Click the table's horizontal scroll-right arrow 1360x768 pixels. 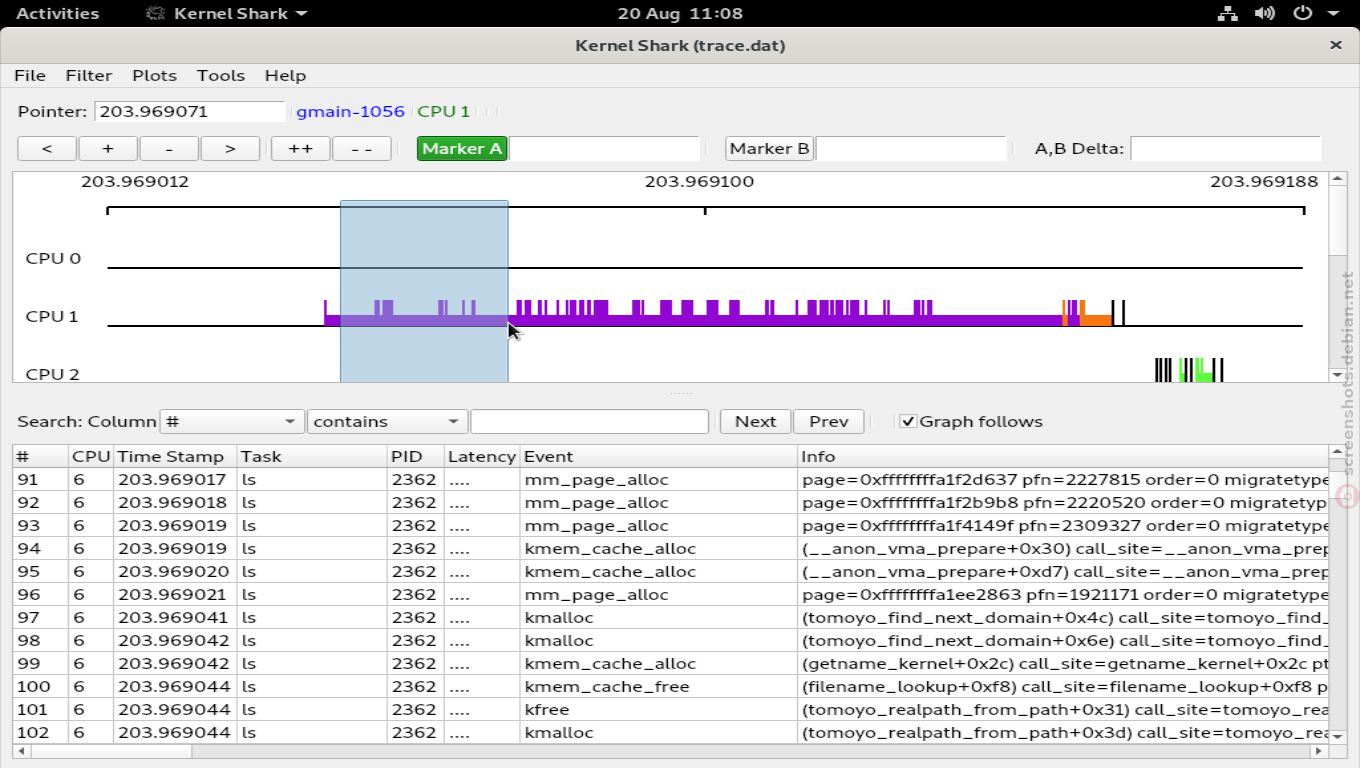coord(1320,750)
